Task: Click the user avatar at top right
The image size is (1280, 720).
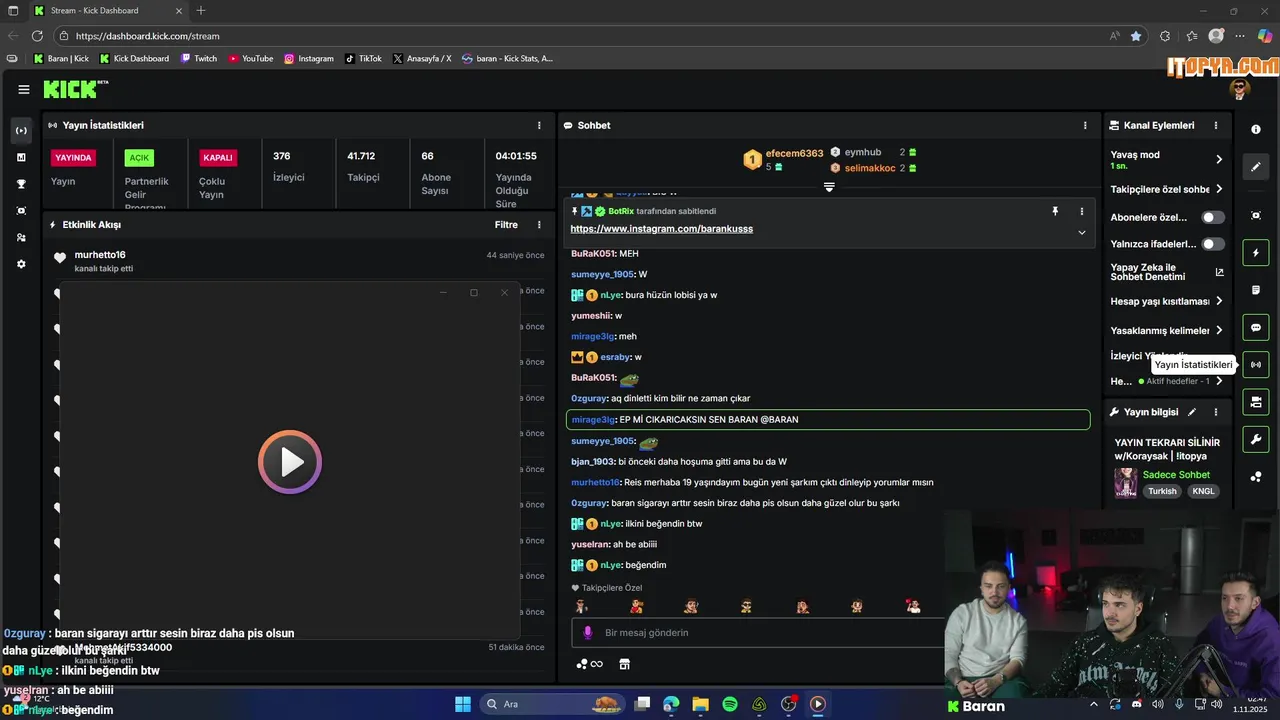Action: (1241, 89)
